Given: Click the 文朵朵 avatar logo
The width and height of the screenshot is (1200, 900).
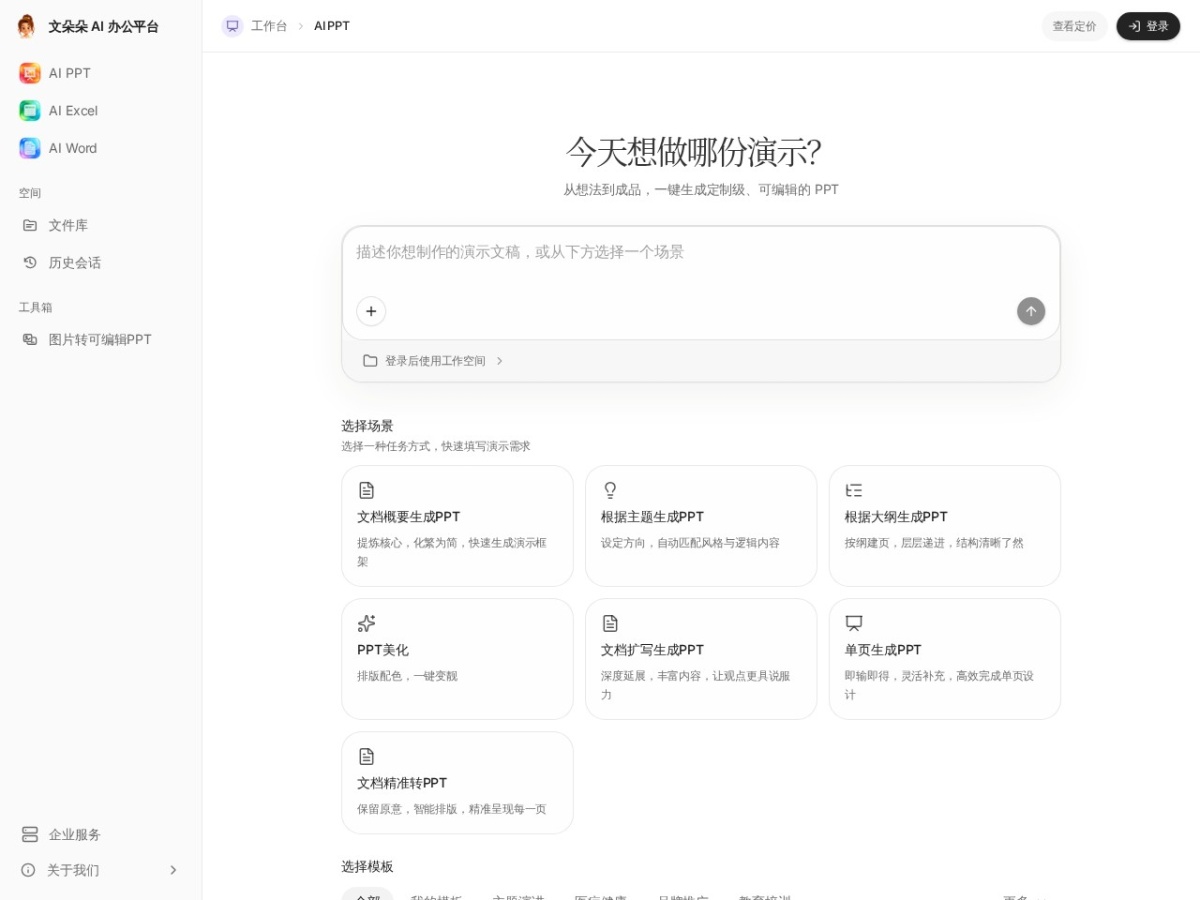Looking at the screenshot, I should tap(26, 26).
